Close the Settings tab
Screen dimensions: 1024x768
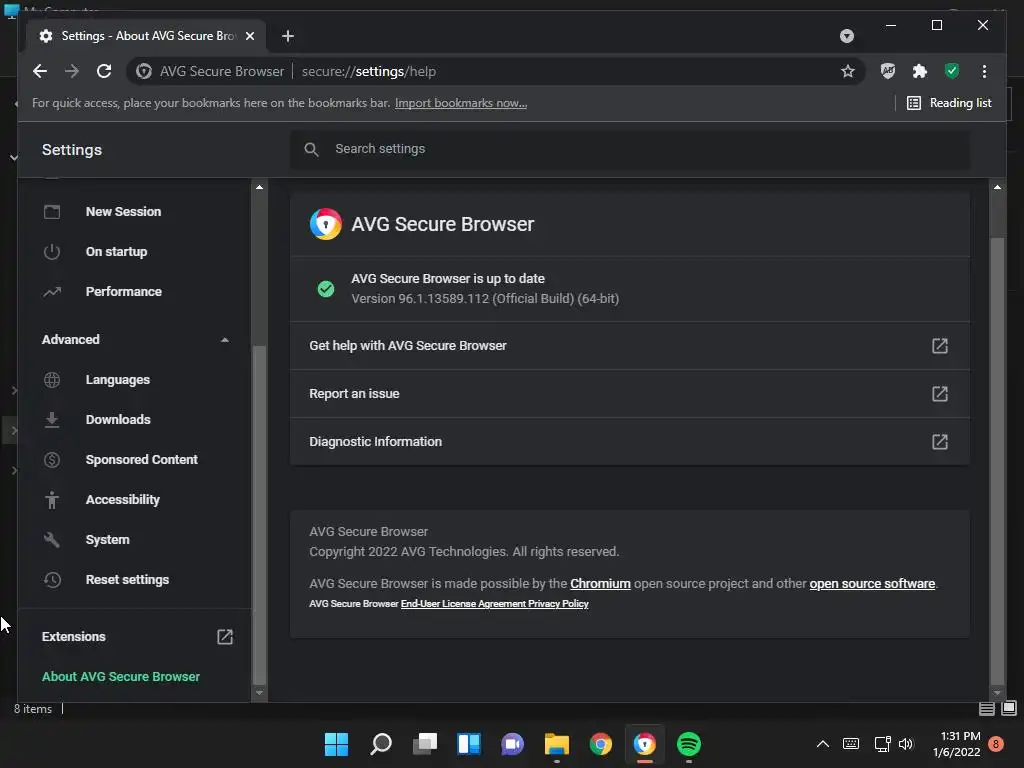249,36
